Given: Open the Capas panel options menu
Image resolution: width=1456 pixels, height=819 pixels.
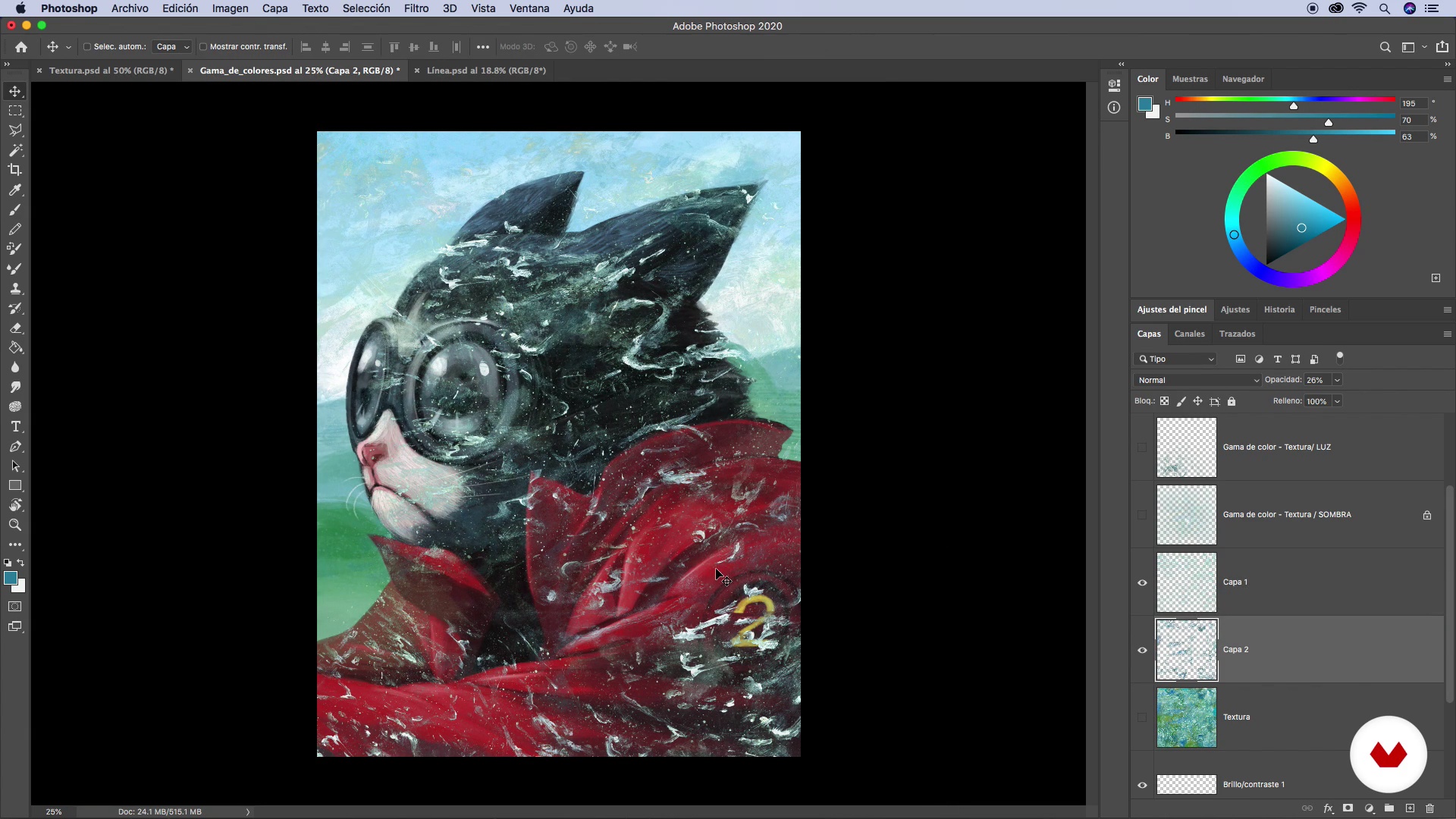Looking at the screenshot, I should click(x=1447, y=334).
